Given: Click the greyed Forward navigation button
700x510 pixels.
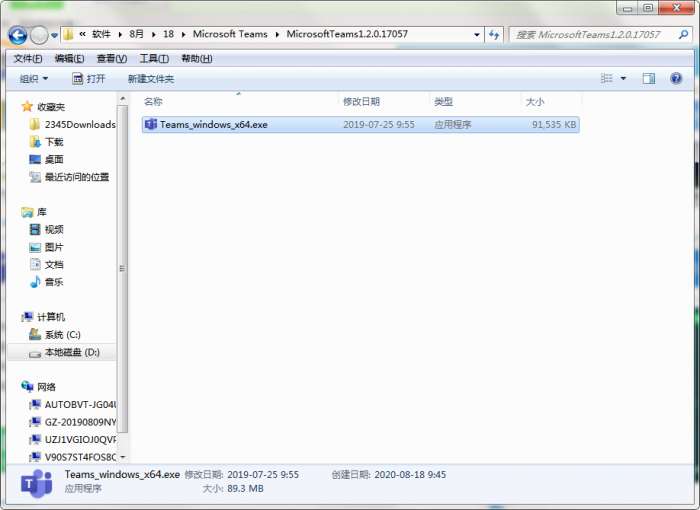Looking at the screenshot, I should 39,35.
